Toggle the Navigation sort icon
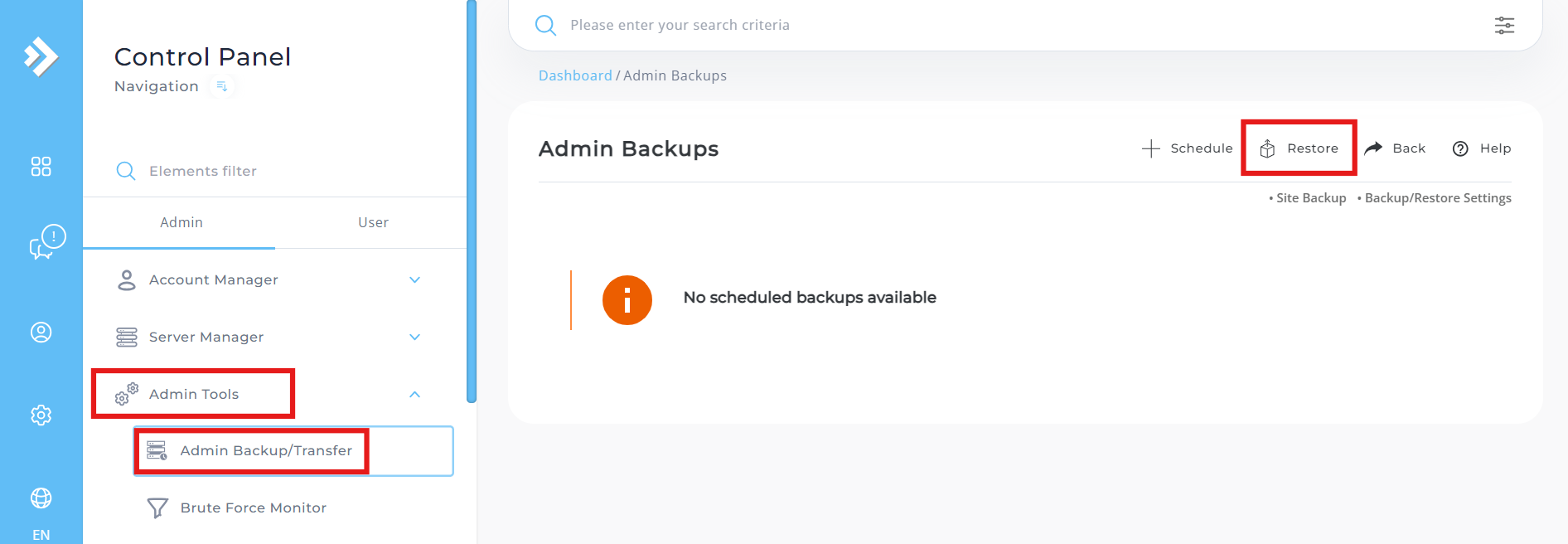The height and width of the screenshot is (544, 1568). tap(221, 86)
